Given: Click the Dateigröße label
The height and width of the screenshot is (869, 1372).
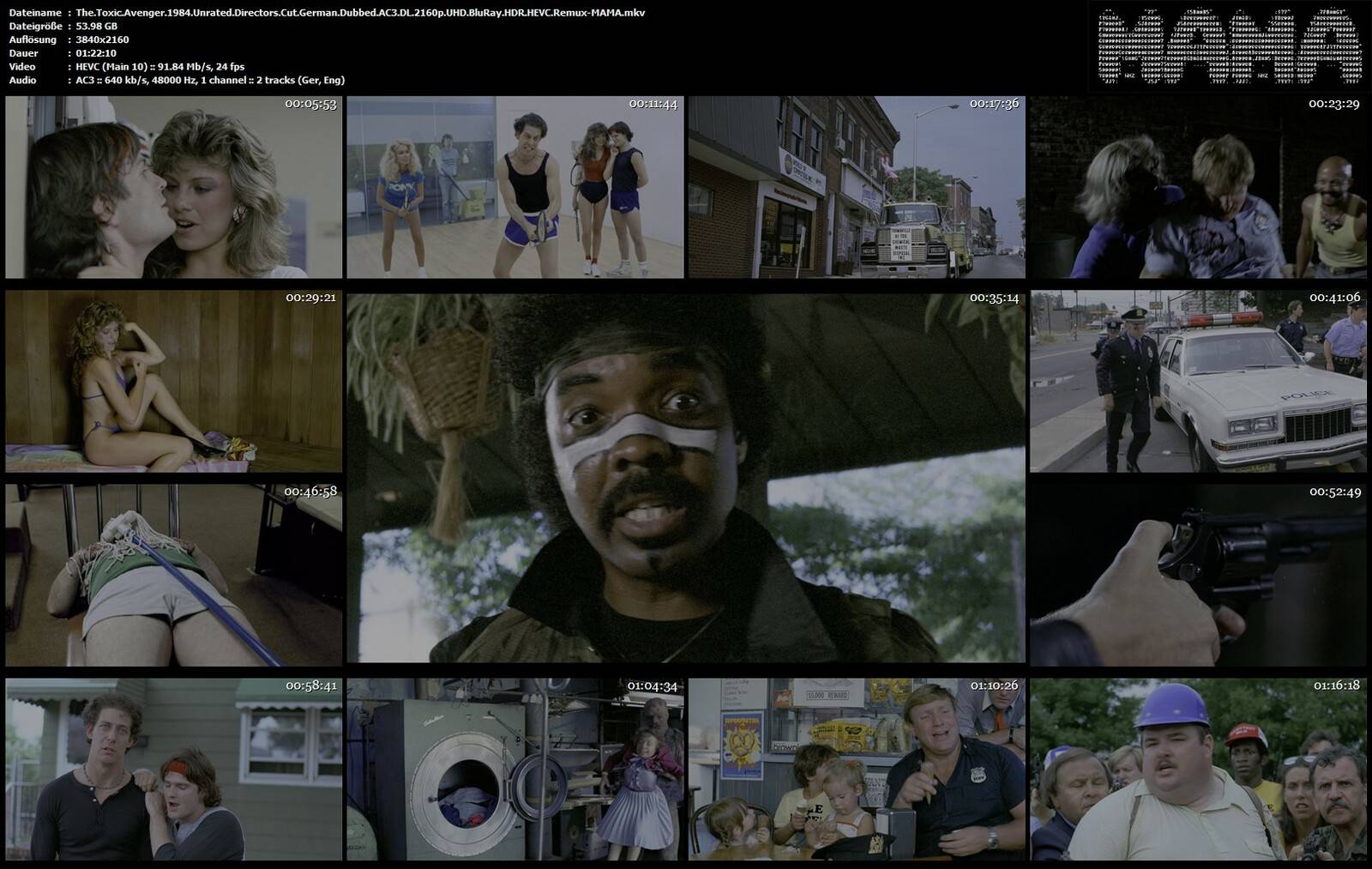Looking at the screenshot, I should tap(34, 26).
